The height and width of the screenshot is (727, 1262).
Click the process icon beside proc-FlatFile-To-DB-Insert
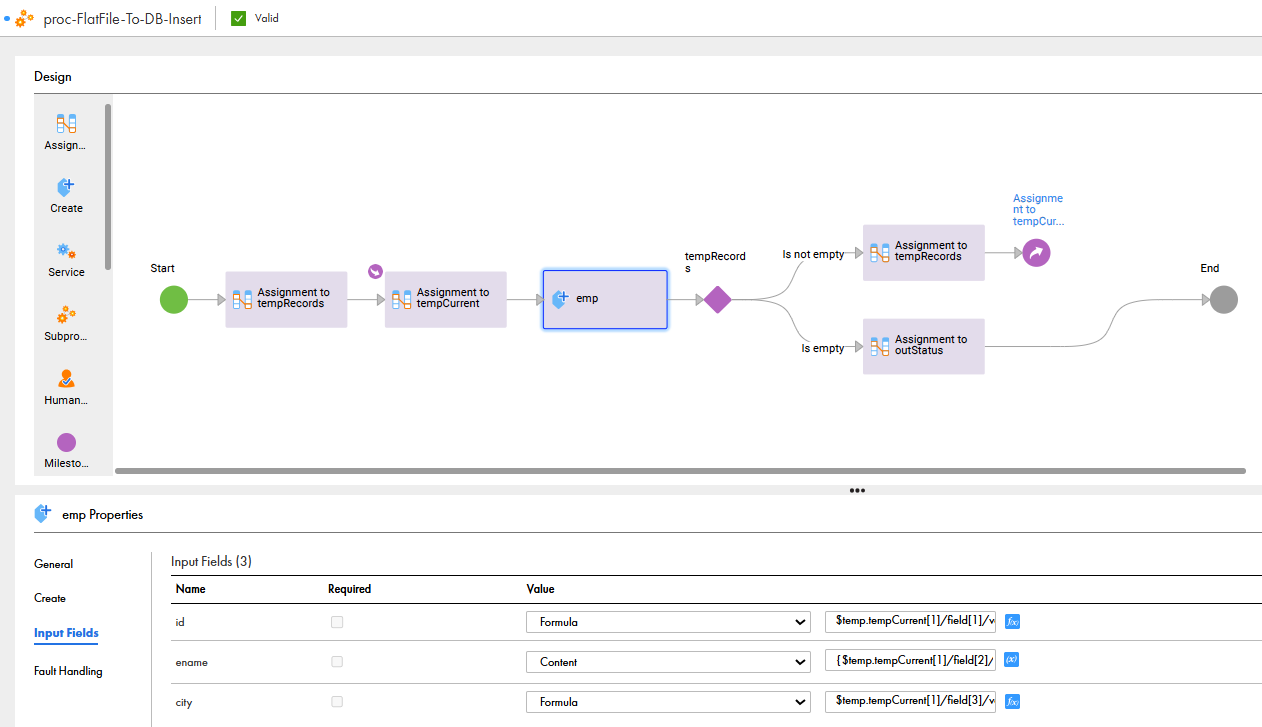point(24,18)
